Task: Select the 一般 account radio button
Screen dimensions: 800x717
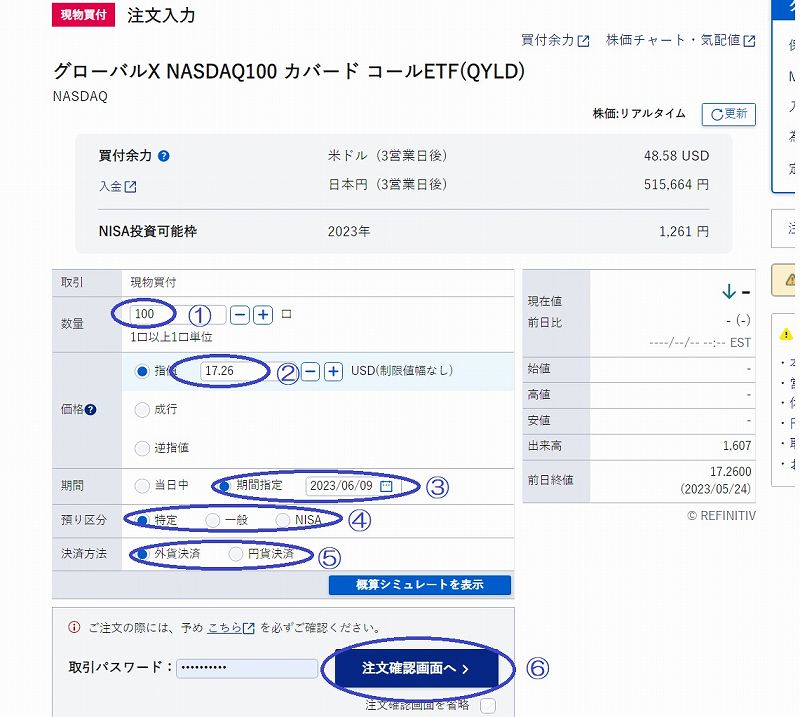Action: click(212, 520)
